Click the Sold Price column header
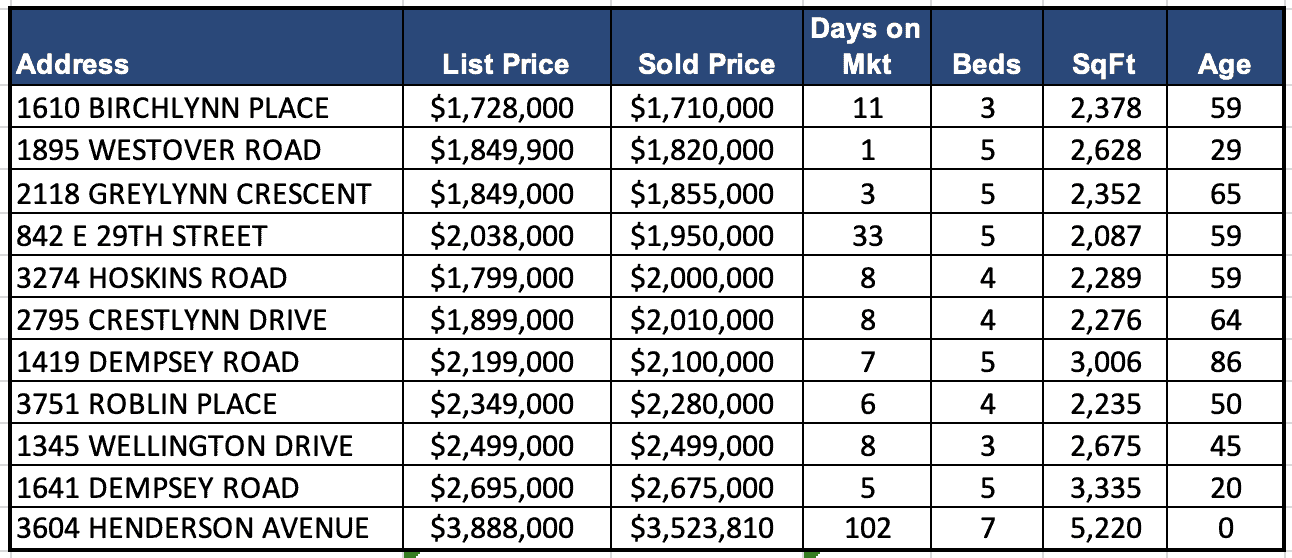1292x558 pixels. (x=706, y=65)
